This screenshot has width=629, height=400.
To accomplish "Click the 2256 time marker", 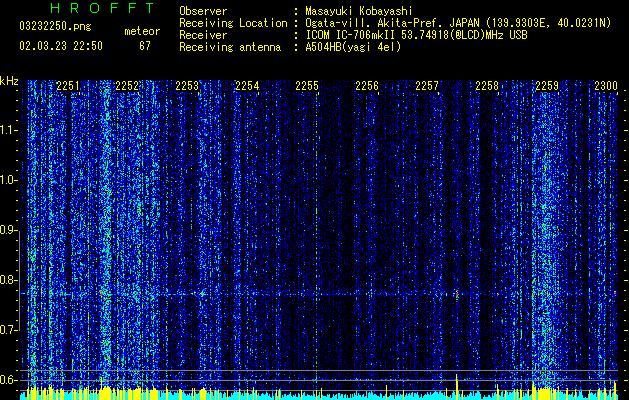I will click(x=367, y=86).
